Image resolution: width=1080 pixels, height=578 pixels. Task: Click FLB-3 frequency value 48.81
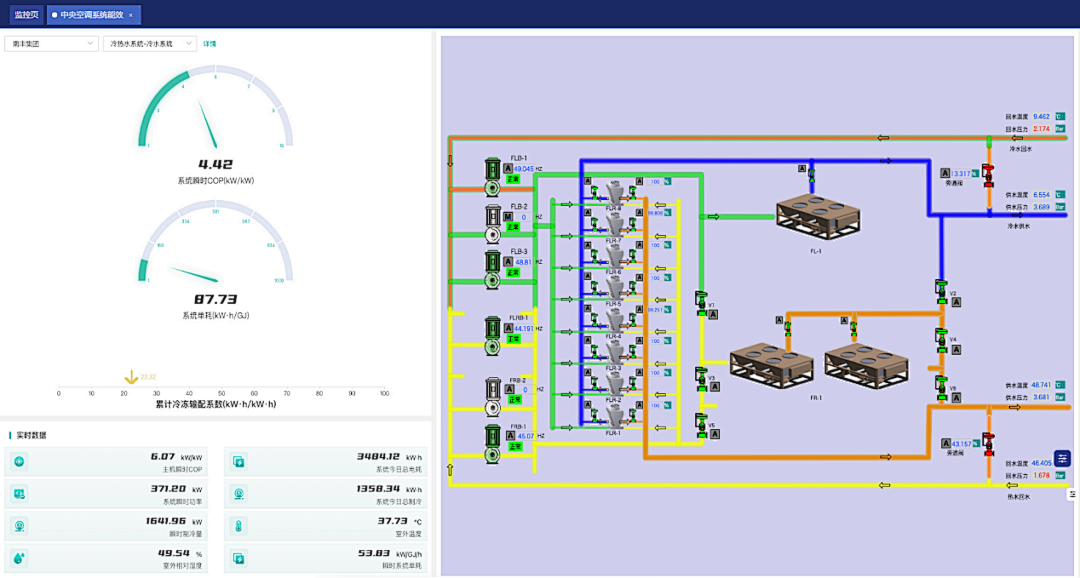[x=523, y=262]
